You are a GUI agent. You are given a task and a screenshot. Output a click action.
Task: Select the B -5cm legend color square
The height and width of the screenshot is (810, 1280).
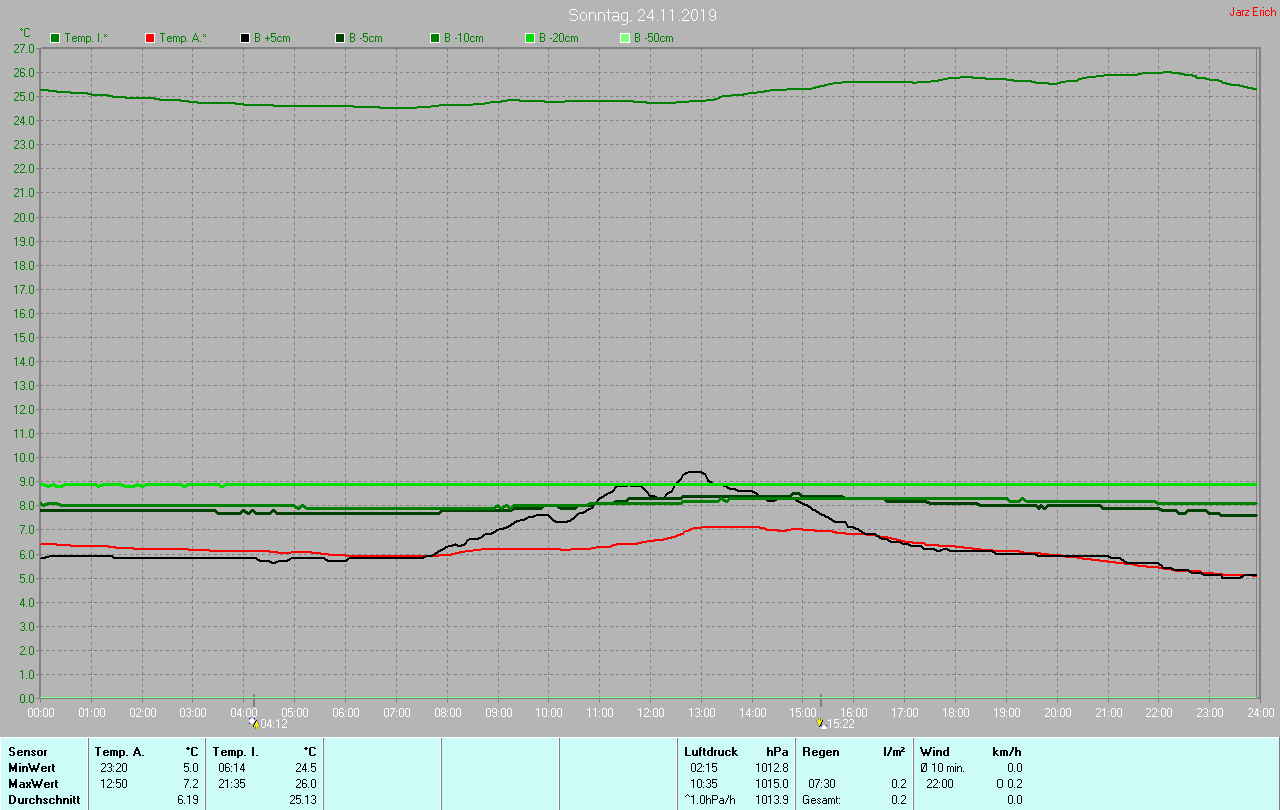(x=340, y=38)
